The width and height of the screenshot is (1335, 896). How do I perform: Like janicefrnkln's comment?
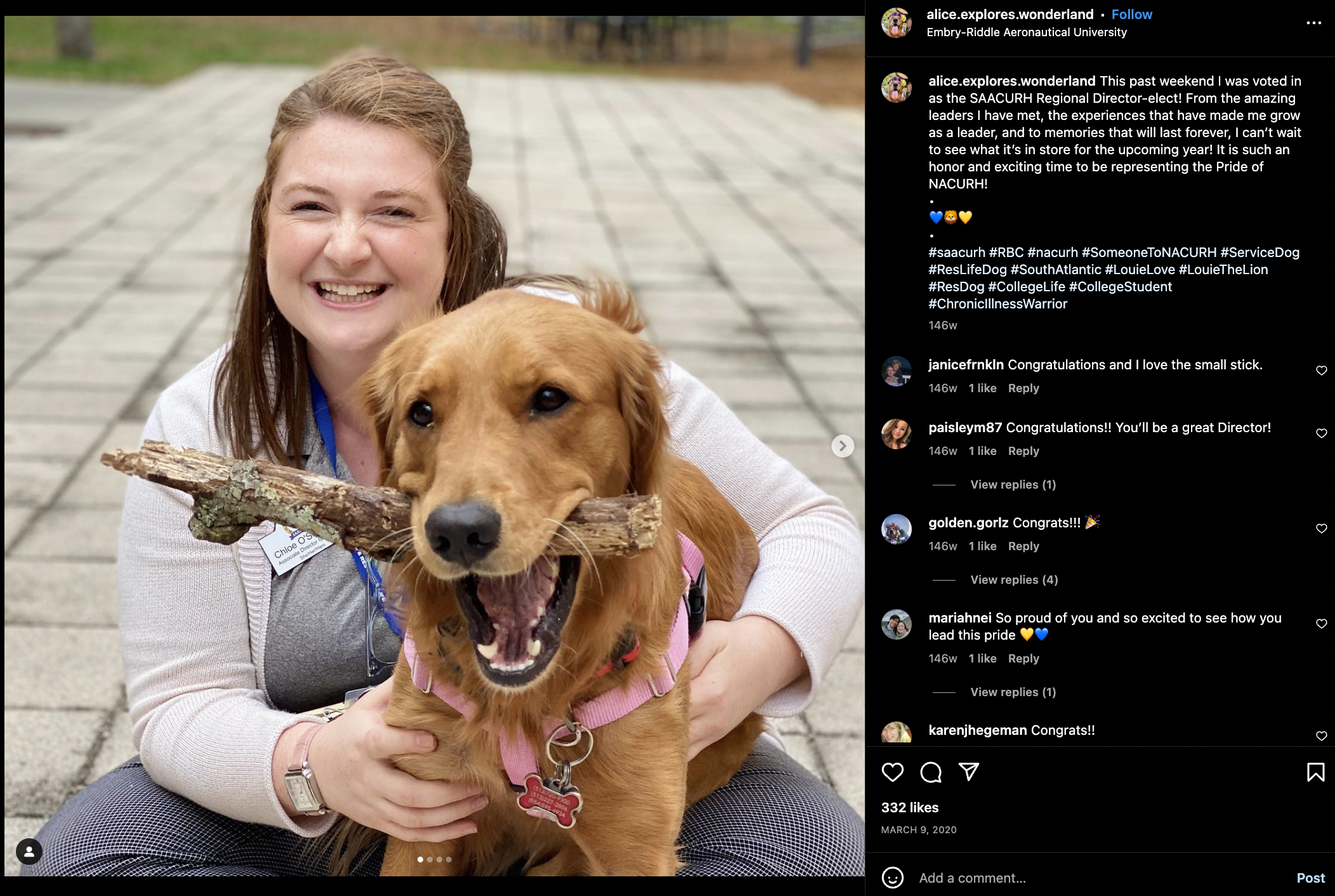point(1322,371)
